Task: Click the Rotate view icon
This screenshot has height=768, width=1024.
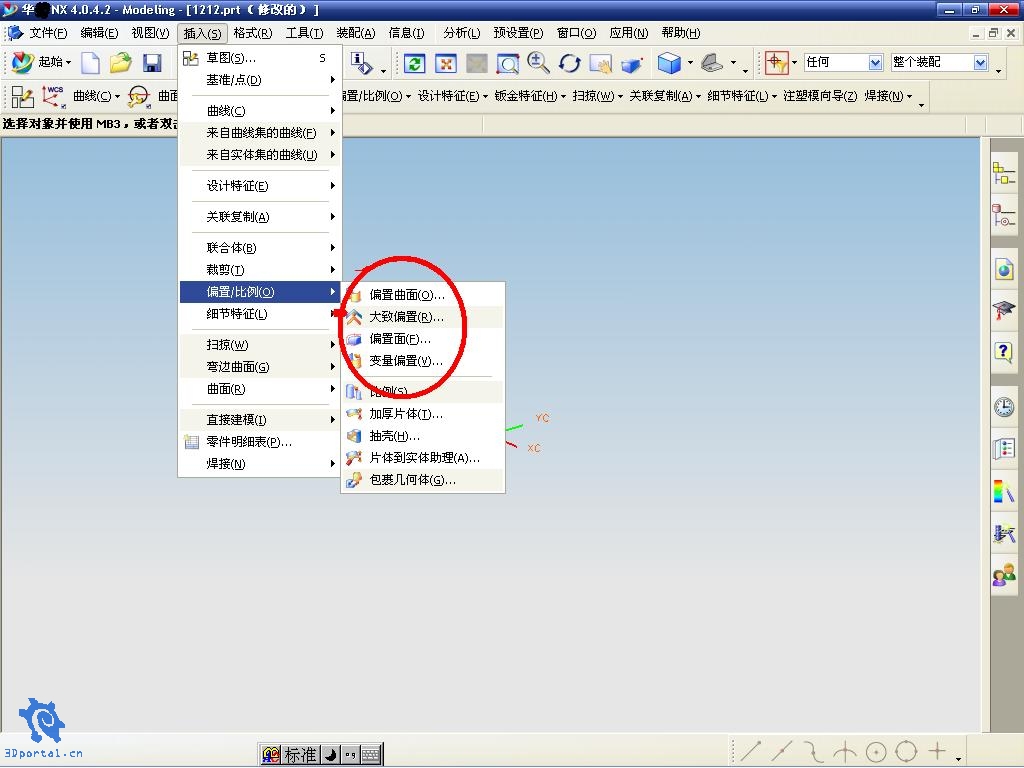Action: pos(569,63)
